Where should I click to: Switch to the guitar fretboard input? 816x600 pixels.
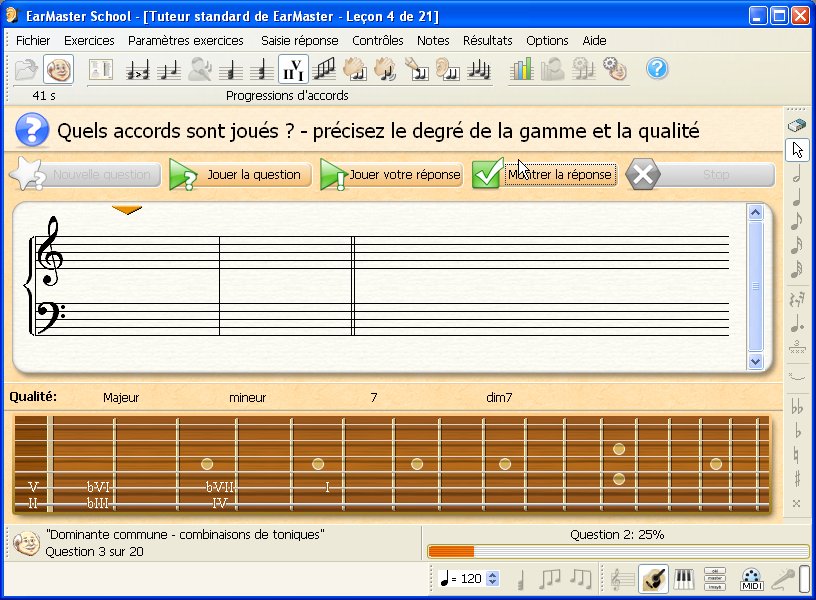pos(654,578)
